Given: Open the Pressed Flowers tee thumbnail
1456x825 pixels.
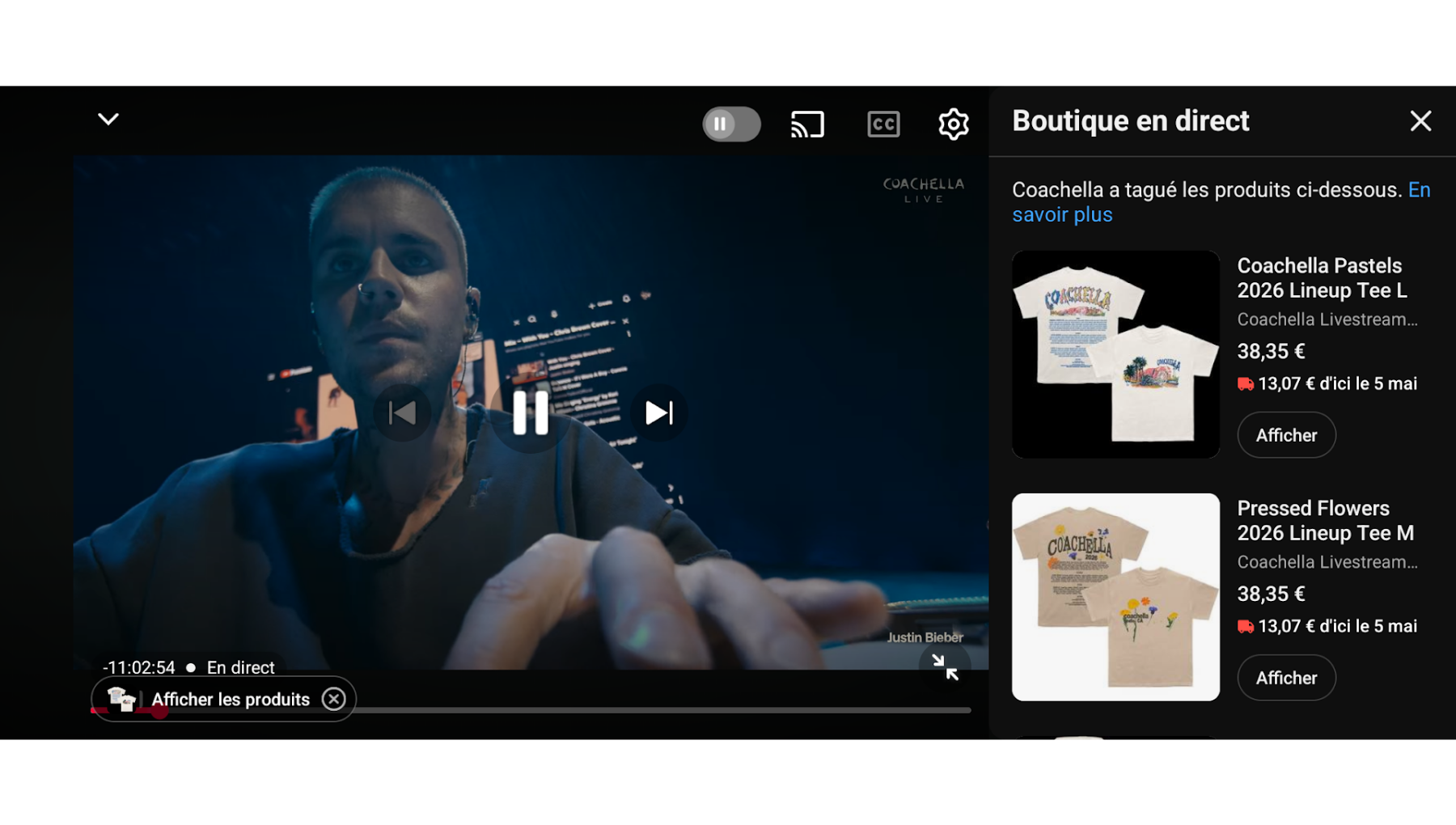Looking at the screenshot, I should (1115, 597).
